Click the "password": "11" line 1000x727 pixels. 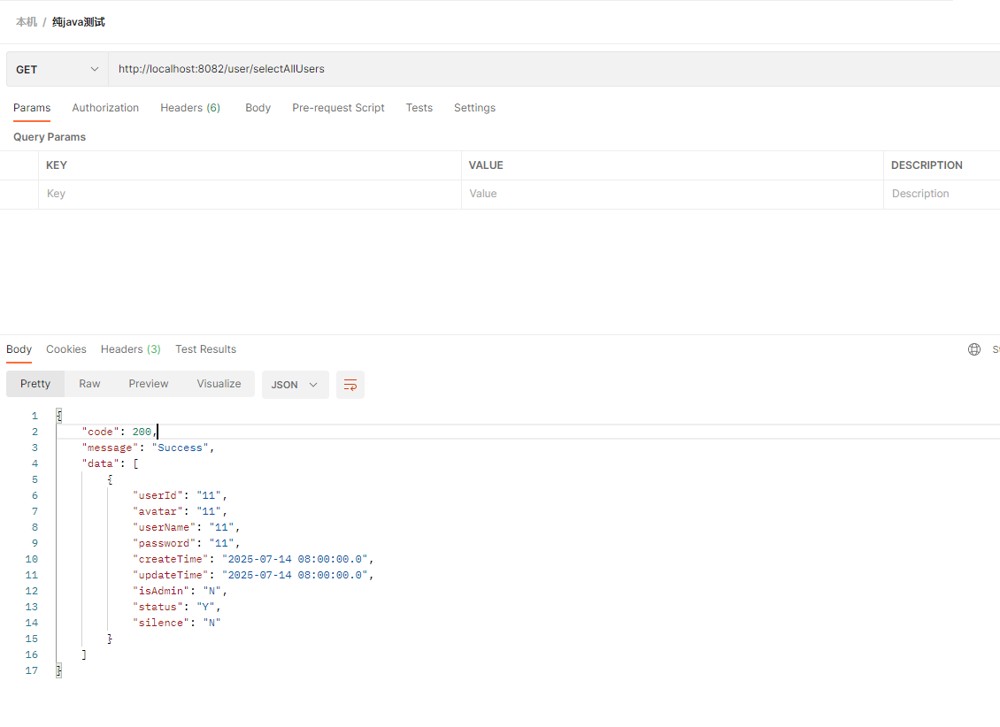(186, 543)
